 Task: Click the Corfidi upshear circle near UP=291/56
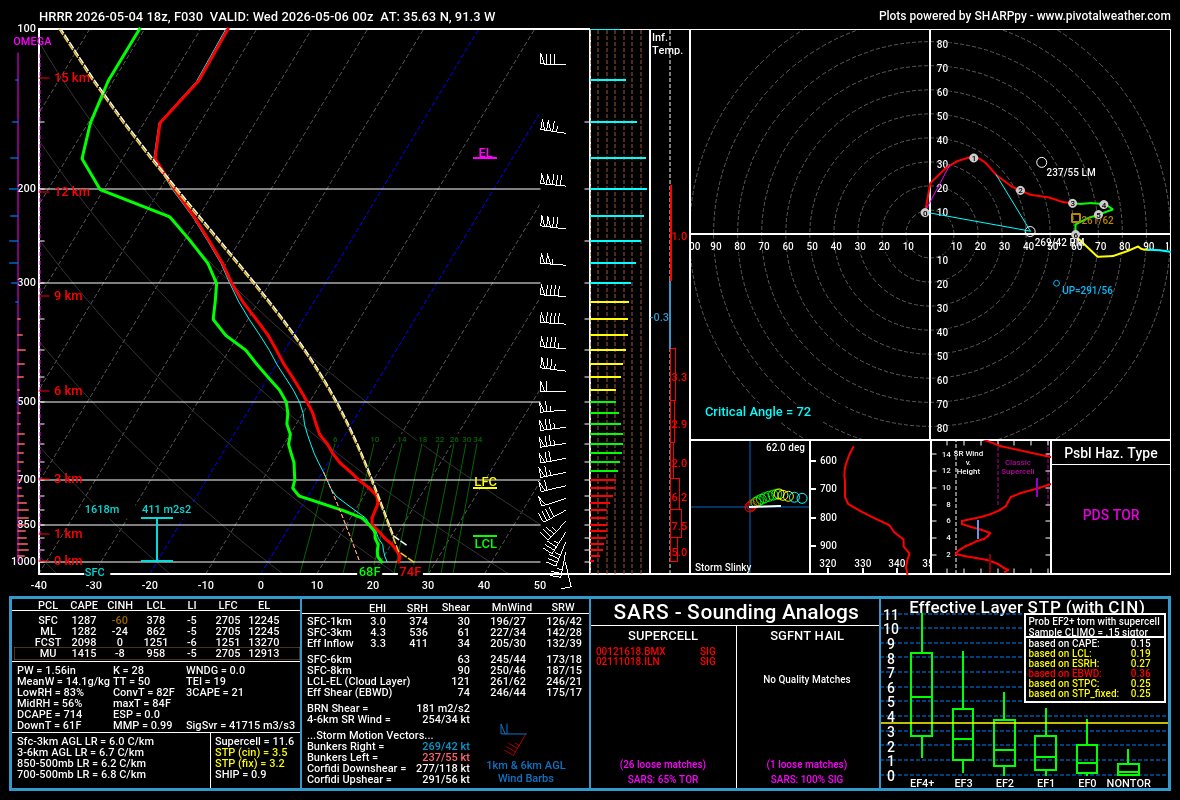click(1057, 284)
